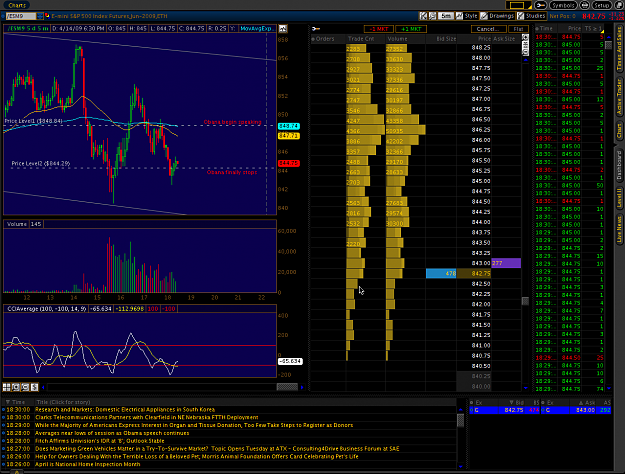Click the third chart-sync icon below chart
This screenshot has width=625, height=474.
click(25, 387)
